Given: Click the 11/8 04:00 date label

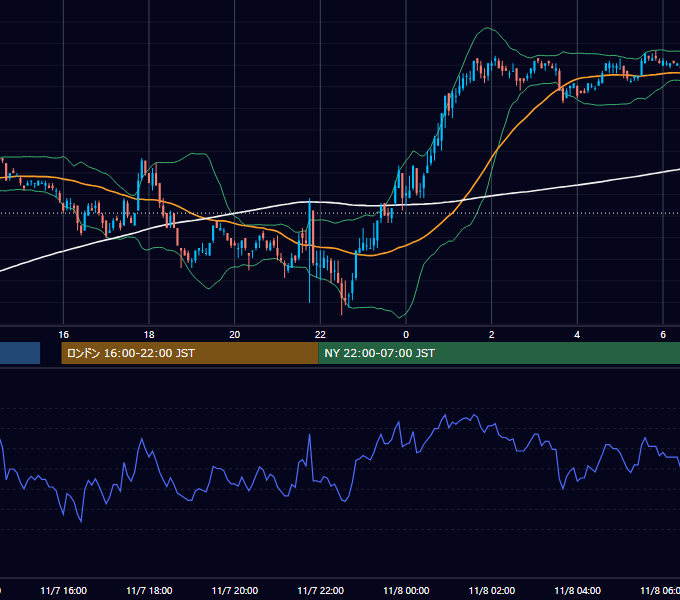Looking at the screenshot, I should [x=578, y=590].
